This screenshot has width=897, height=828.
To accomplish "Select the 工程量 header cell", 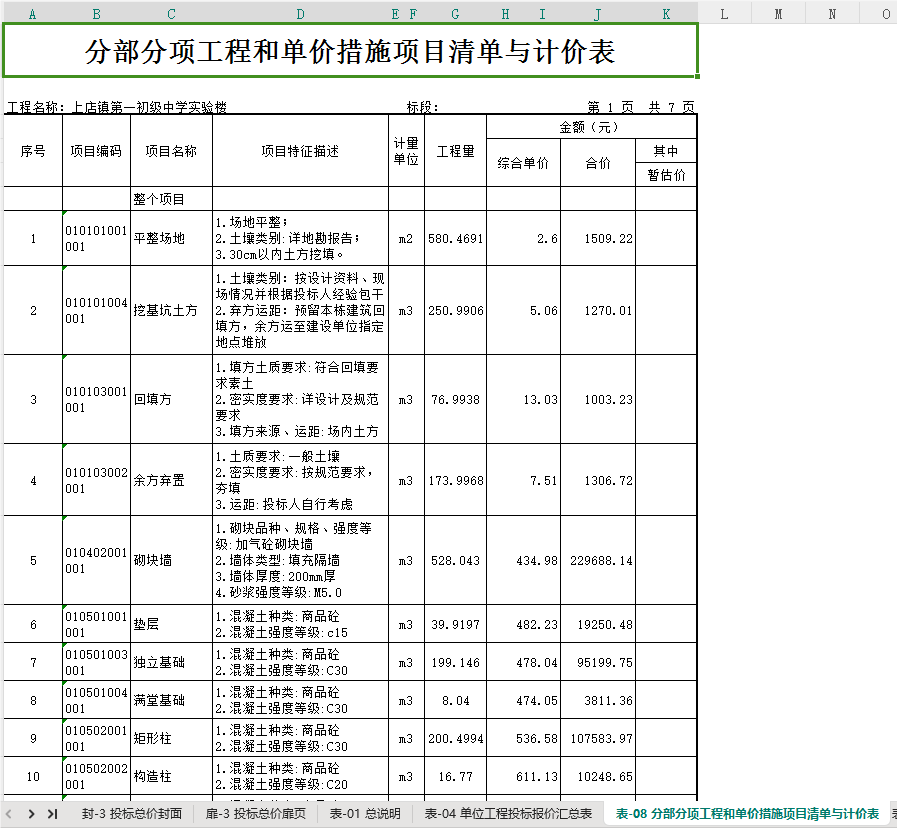I will tap(455, 151).
